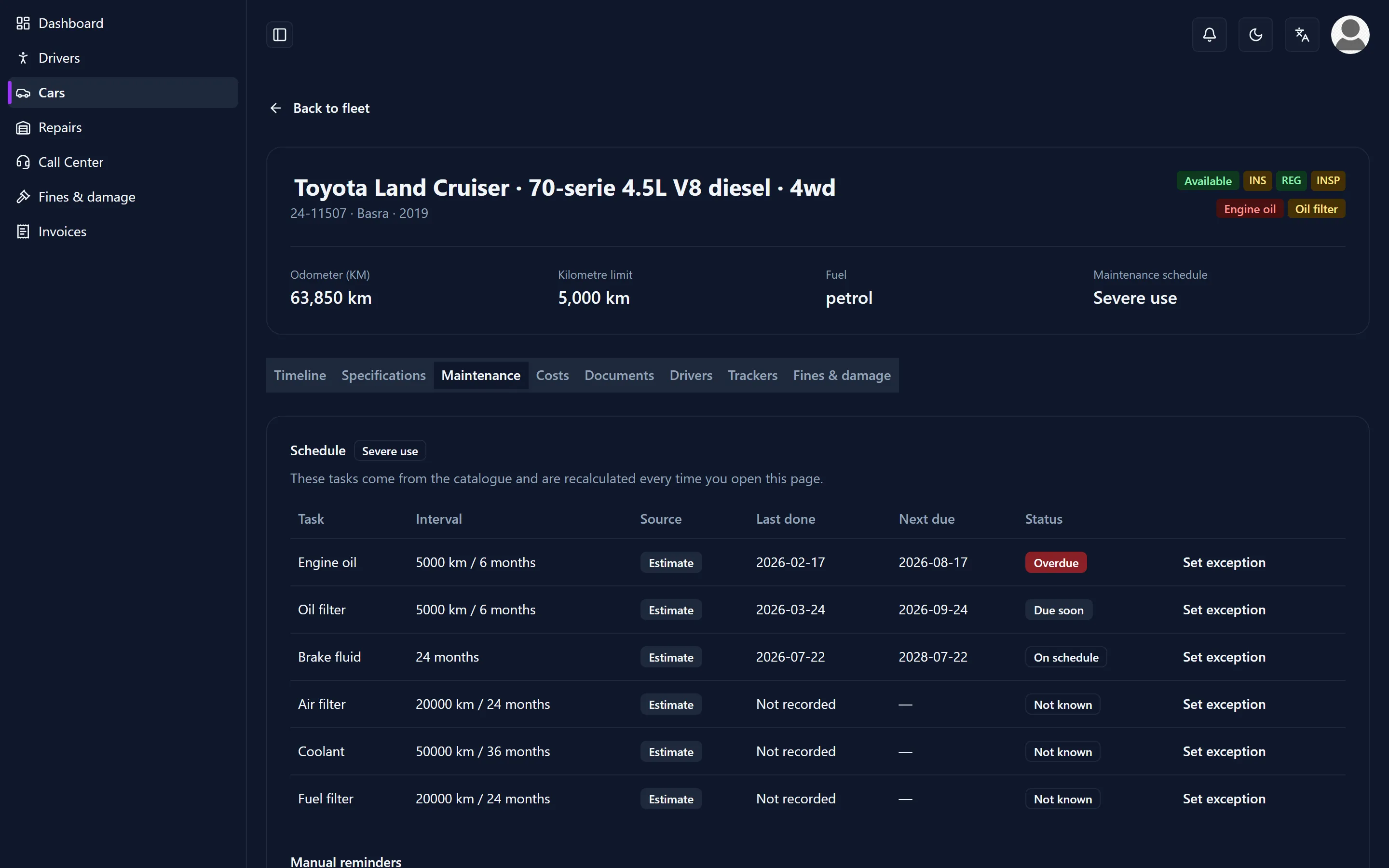The height and width of the screenshot is (868, 1389).
Task: Set exception for Coolant
Action: pos(1224,751)
